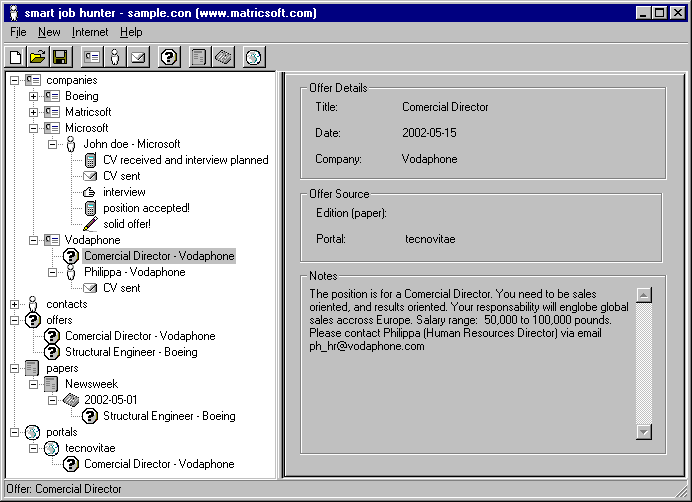The width and height of the screenshot is (692, 502).
Task: Open the New menu
Action: pos(49,32)
